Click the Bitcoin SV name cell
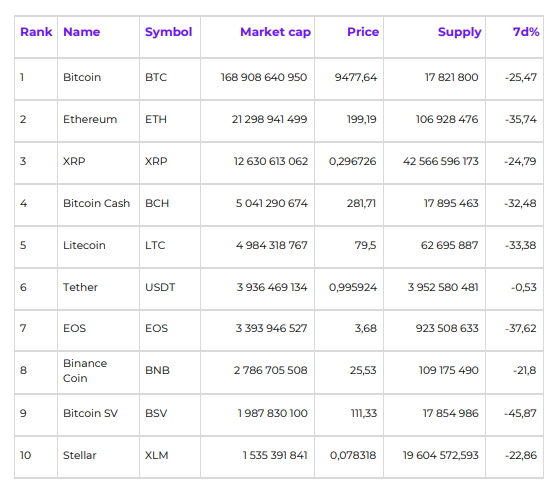557x487 pixels. [x=90, y=413]
